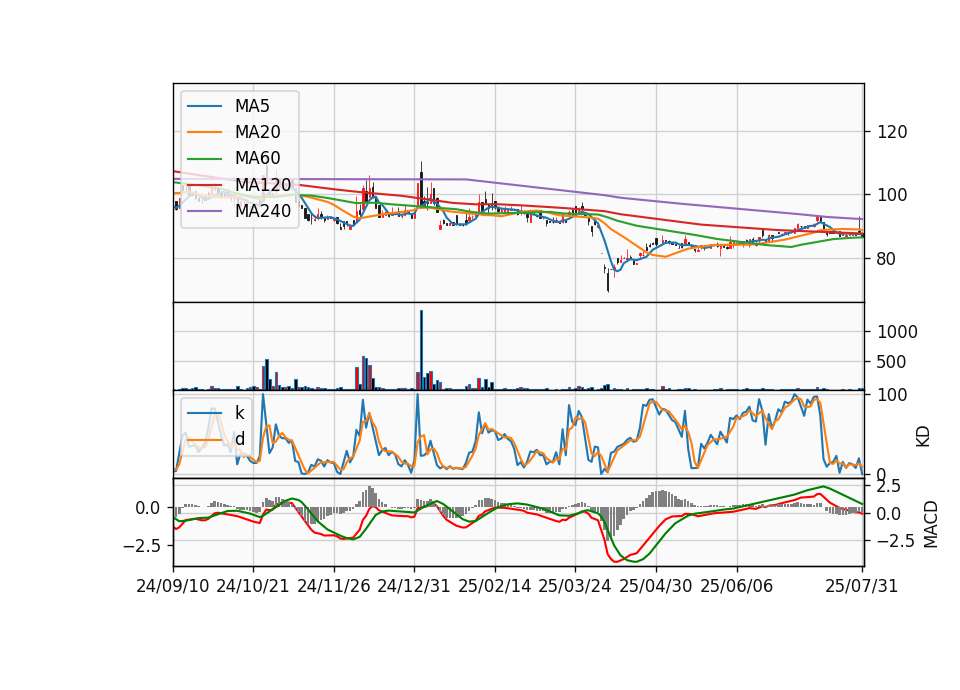The width and height of the screenshot is (960, 690).
Task: Click the 1000 volume axis label
Action: pyautogui.click(x=898, y=332)
